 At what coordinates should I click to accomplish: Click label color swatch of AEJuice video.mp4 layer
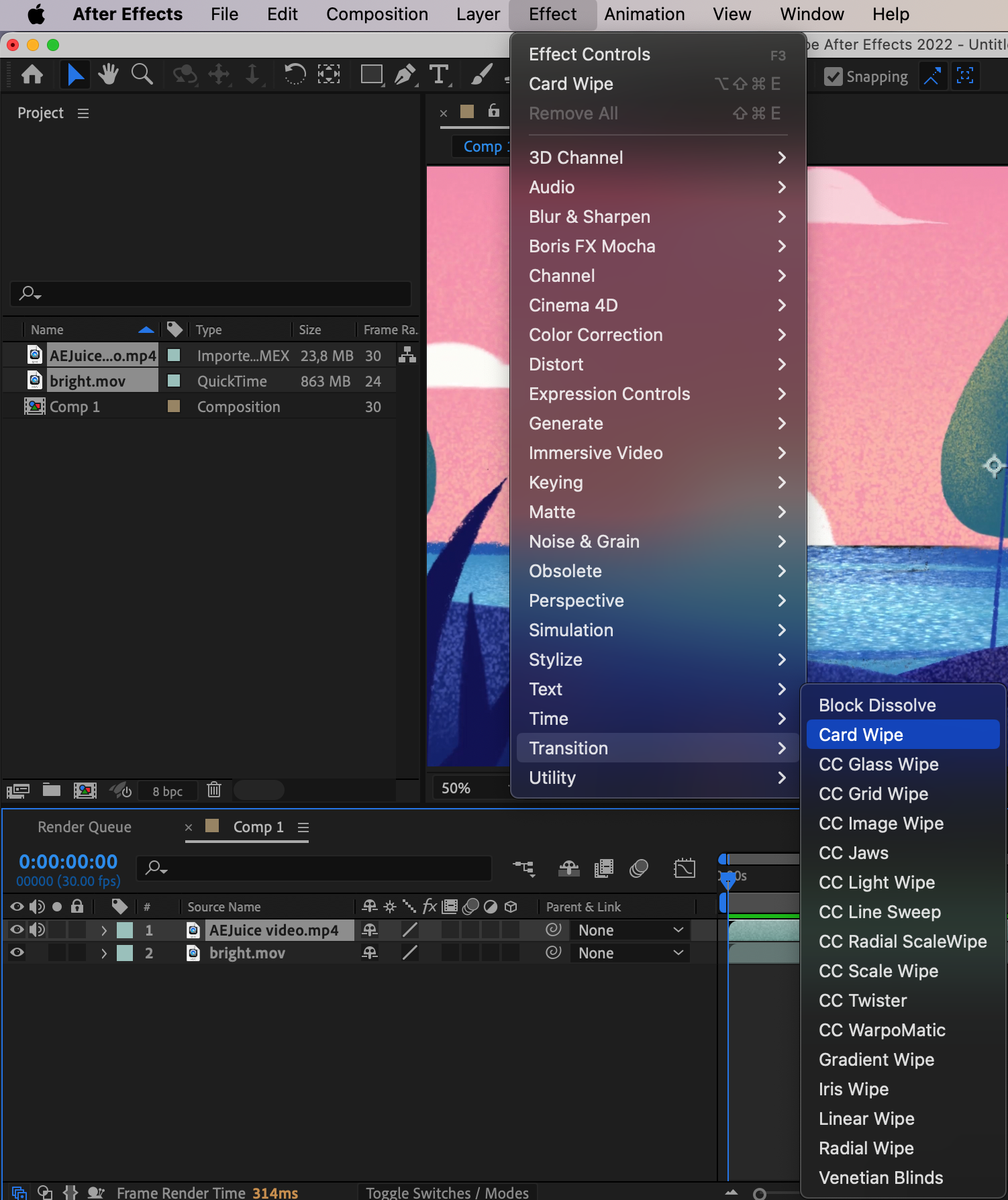pos(125,930)
